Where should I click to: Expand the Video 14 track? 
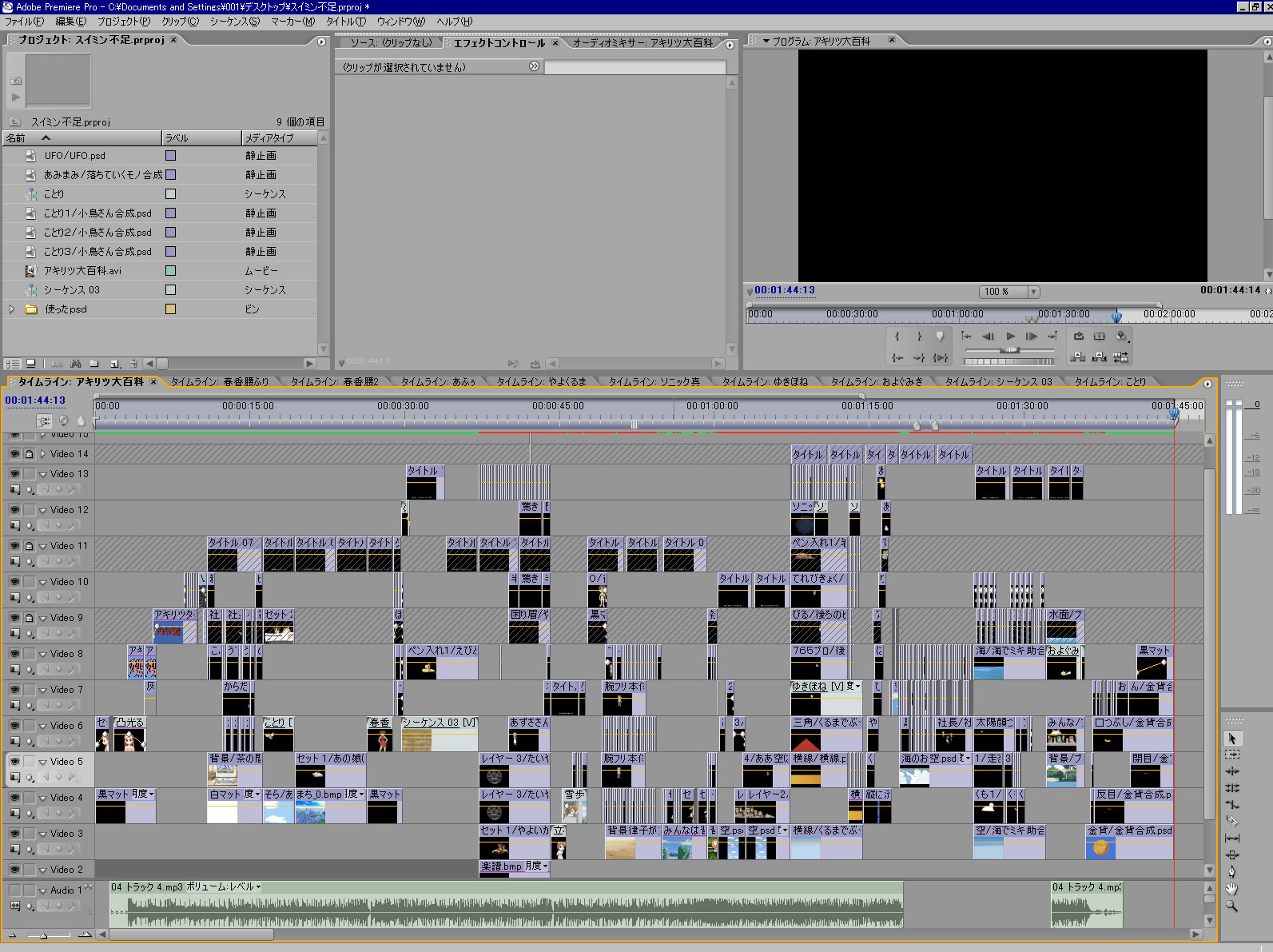[43, 453]
